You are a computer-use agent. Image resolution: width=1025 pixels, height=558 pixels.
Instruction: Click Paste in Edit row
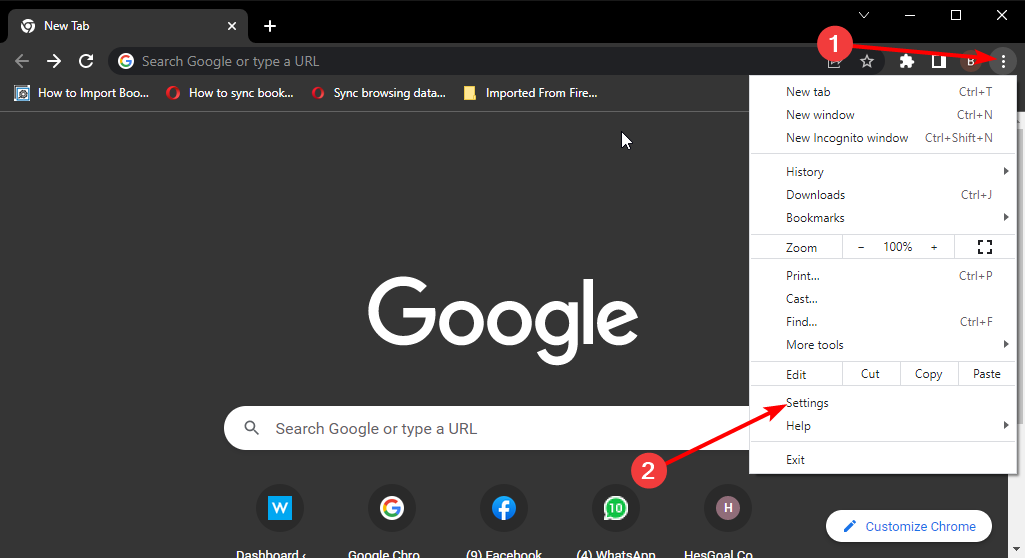click(986, 374)
